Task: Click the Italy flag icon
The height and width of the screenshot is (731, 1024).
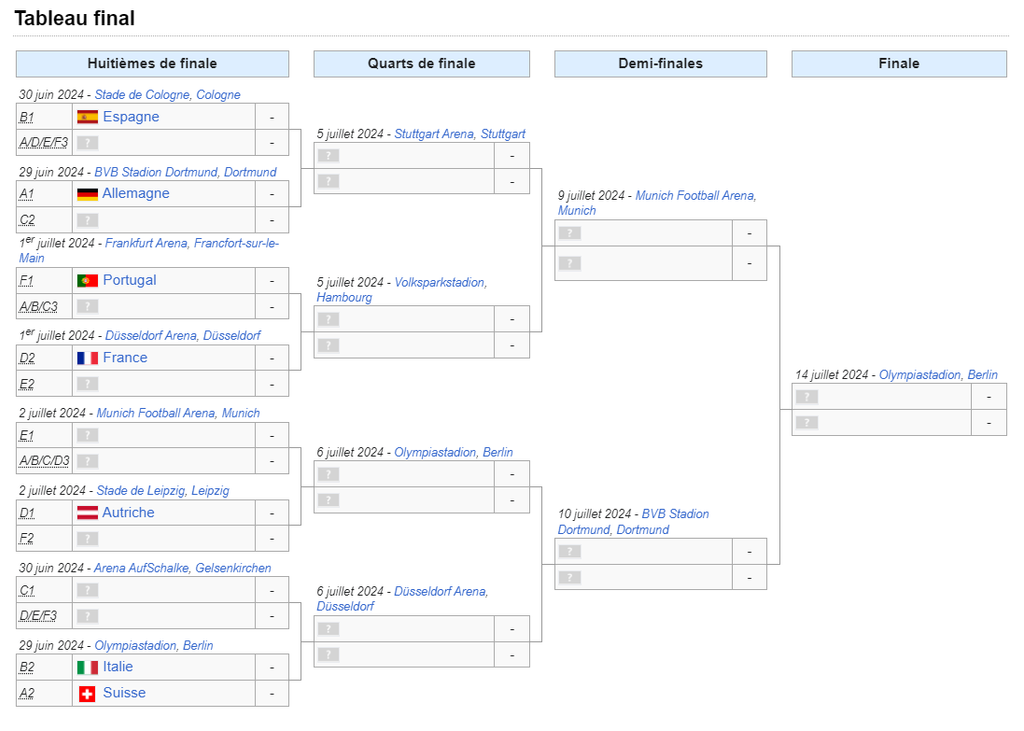Action: pos(88,668)
